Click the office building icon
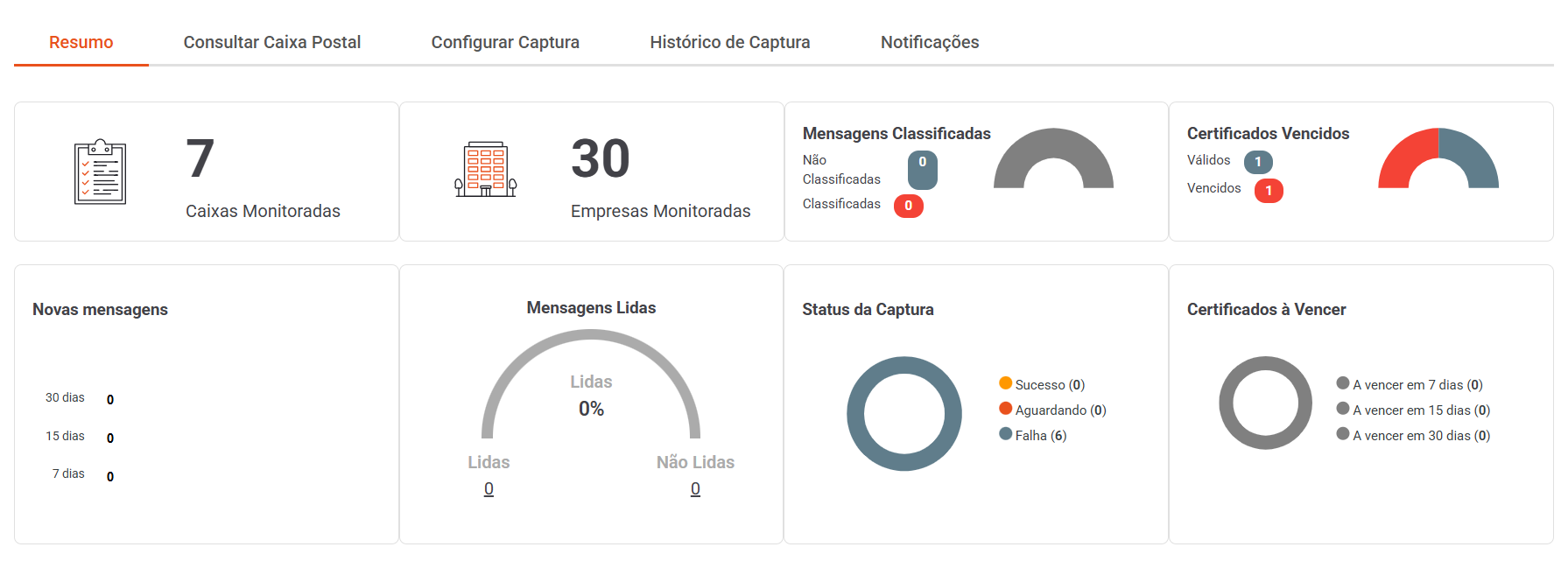Viewport: 1568px width, 561px height. click(486, 169)
